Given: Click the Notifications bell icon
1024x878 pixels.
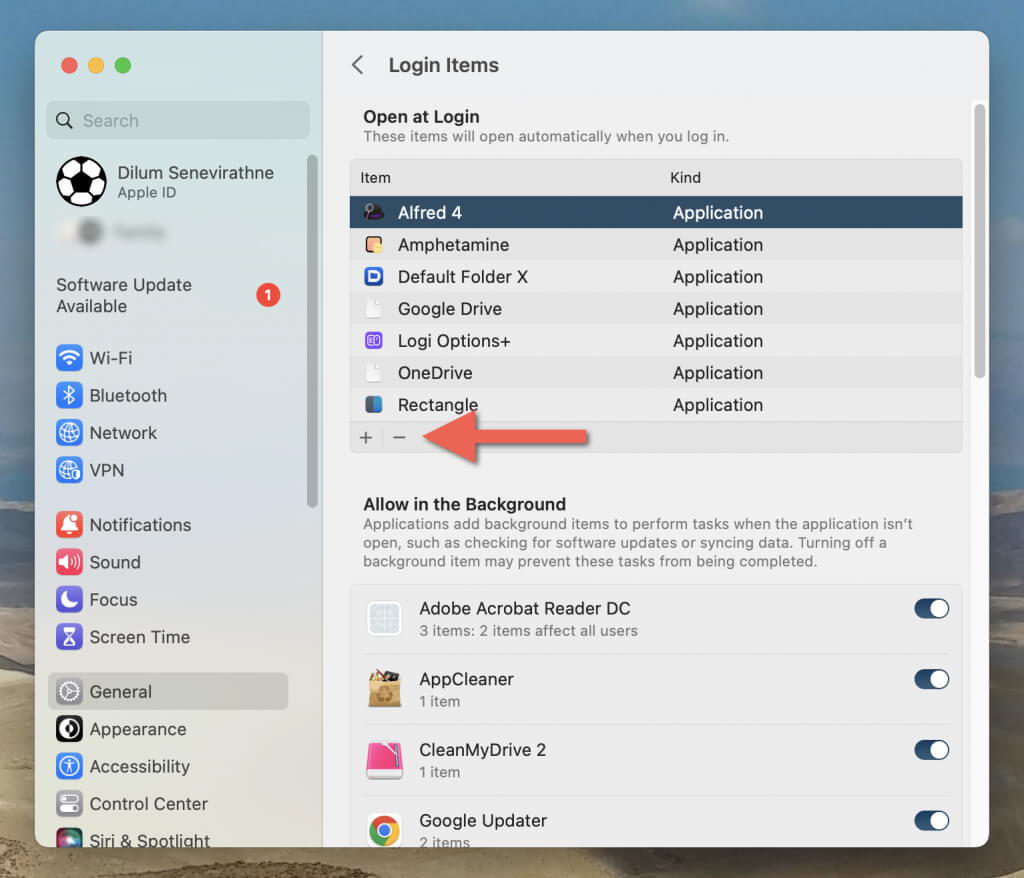Looking at the screenshot, I should (x=69, y=525).
